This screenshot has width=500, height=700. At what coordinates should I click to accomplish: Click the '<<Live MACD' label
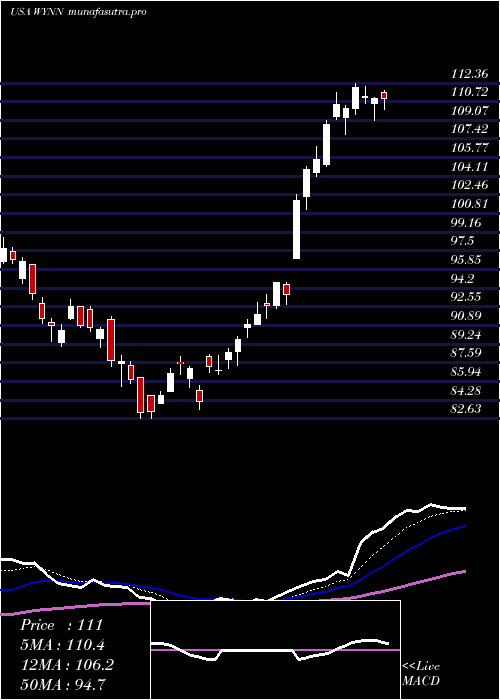click(x=421, y=674)
